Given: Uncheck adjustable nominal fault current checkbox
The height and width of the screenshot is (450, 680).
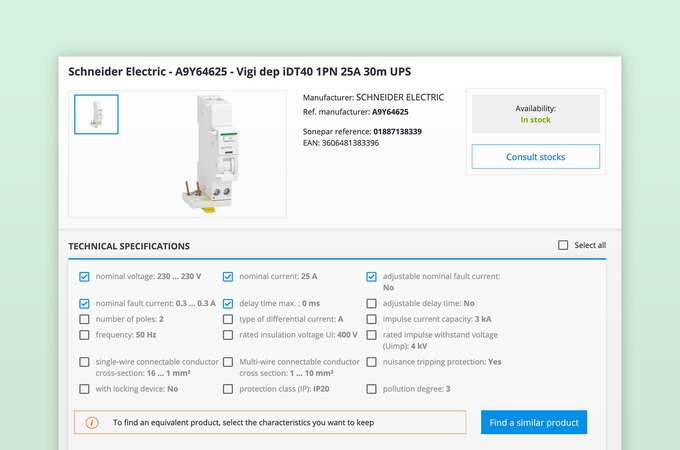Looking at the screenshot, I should coord(371,277).
